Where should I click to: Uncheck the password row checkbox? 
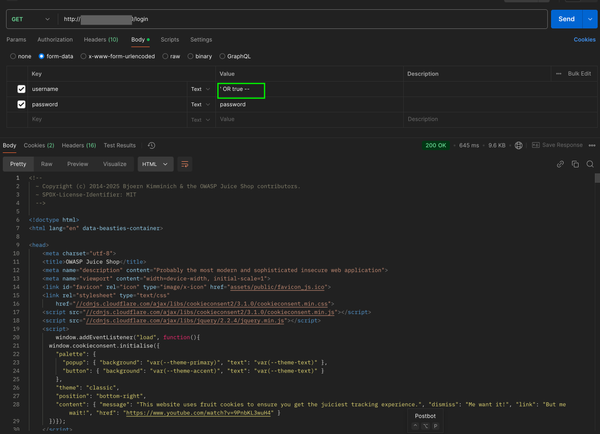tap(22, 104)
